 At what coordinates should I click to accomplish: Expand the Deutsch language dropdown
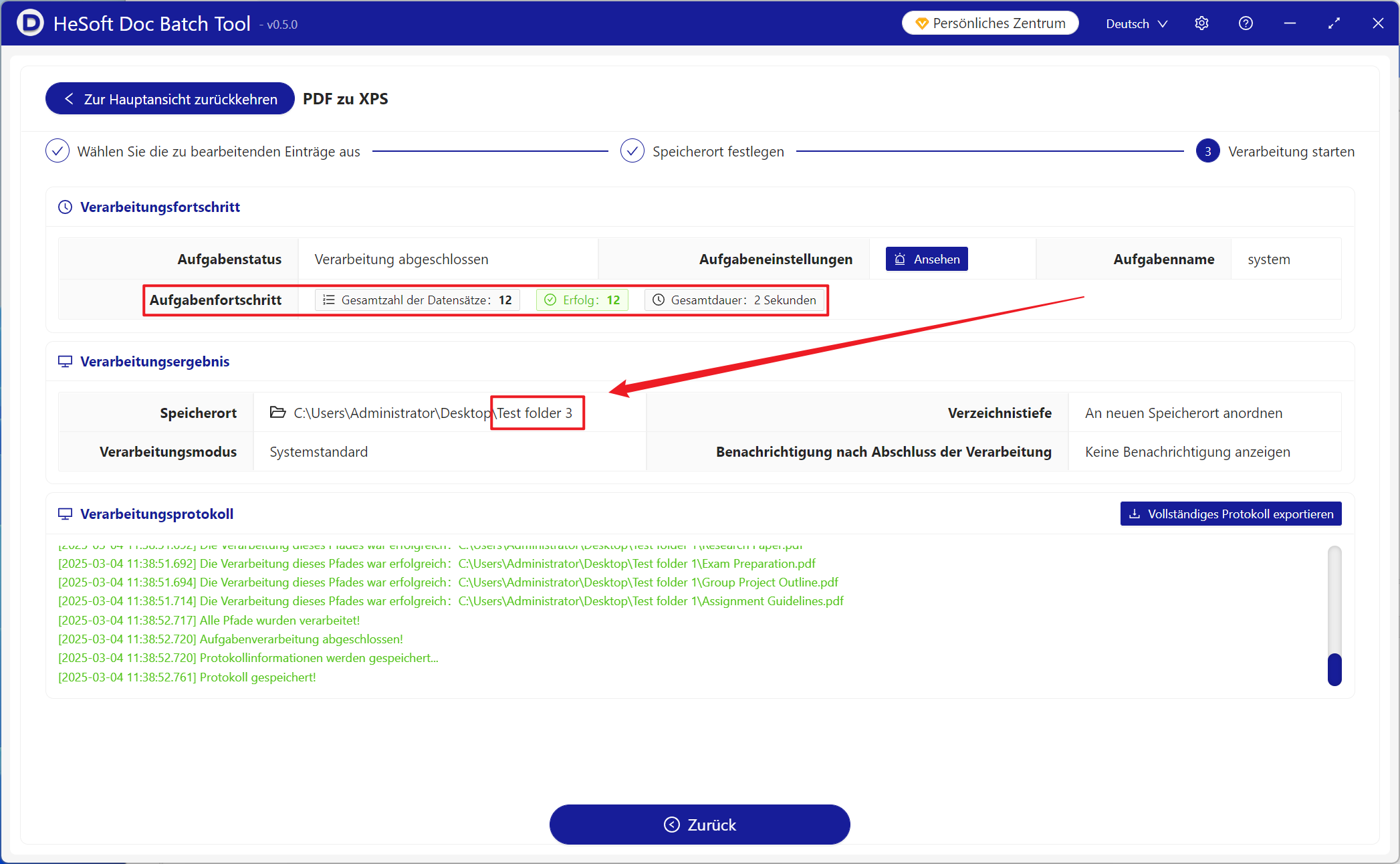1137,23
